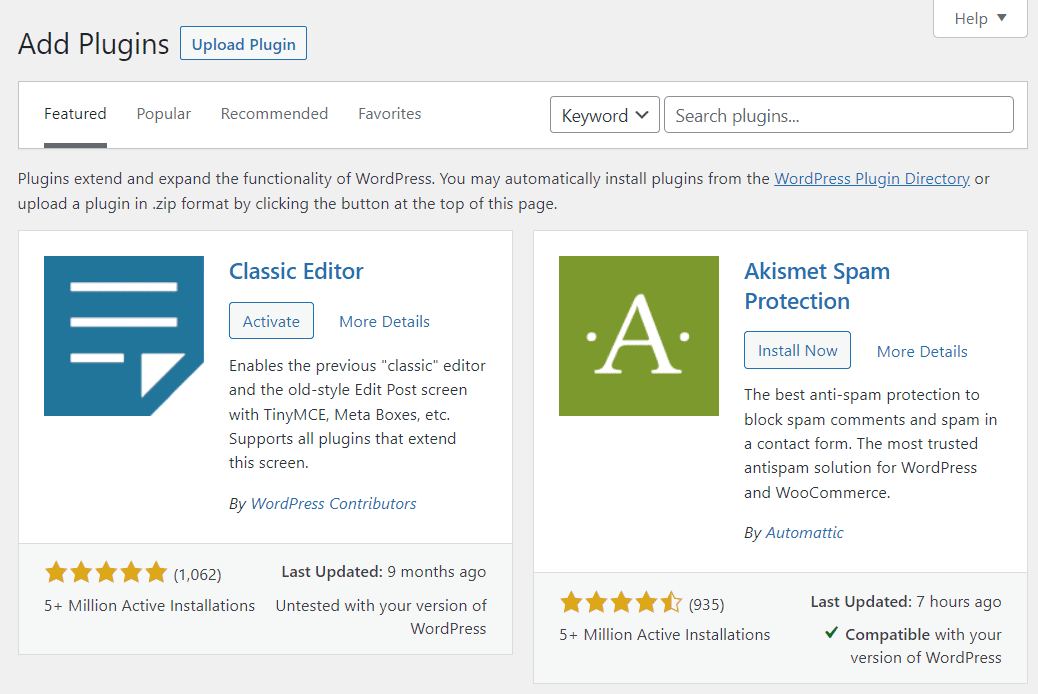Image resolution: width=1038 pixels, height=694 pixels.
Task: Switch to the Popular tab
Action: (x=163, y=113)
